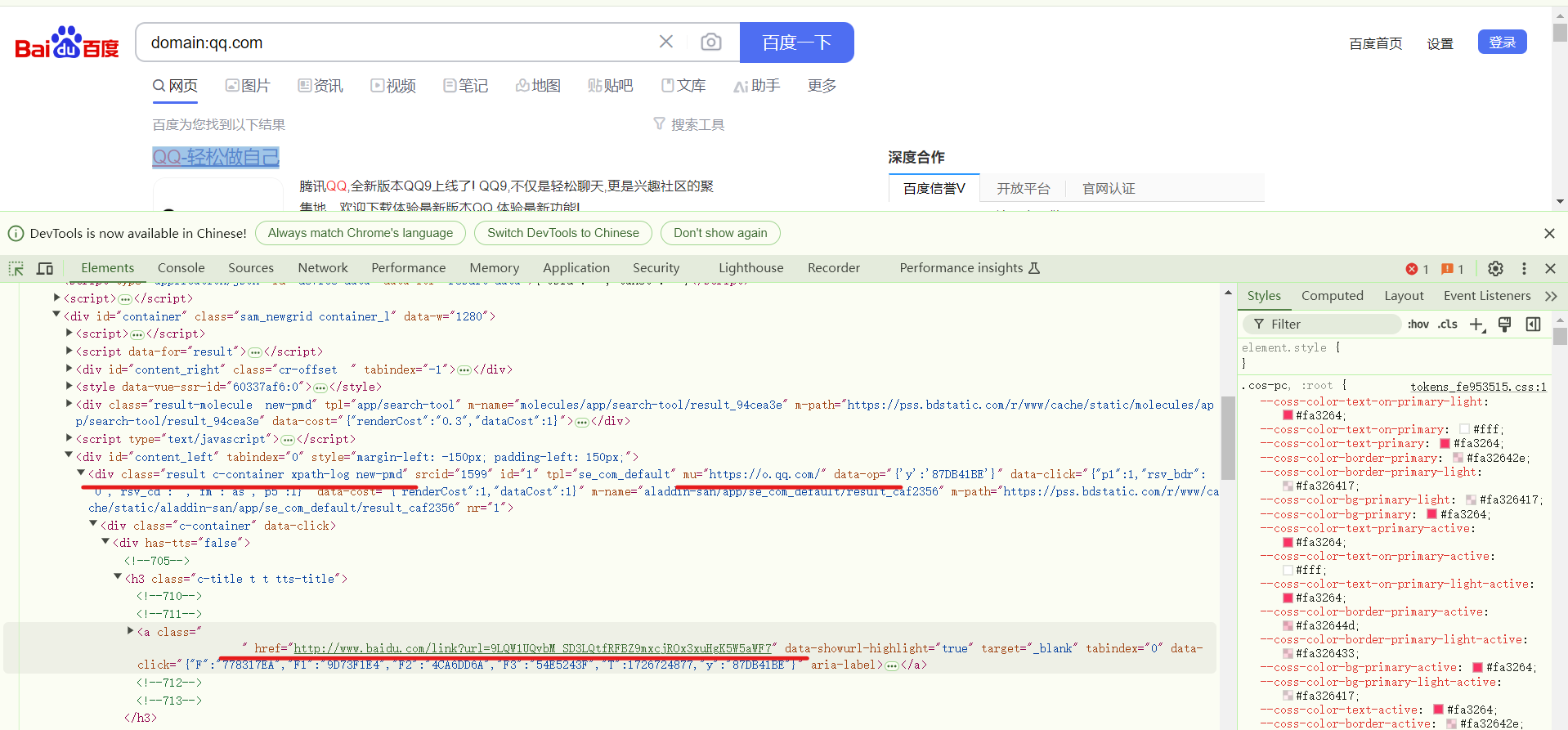1568x730 pixels.
Task: Open image search via camera icon
Action: [711, 42]
